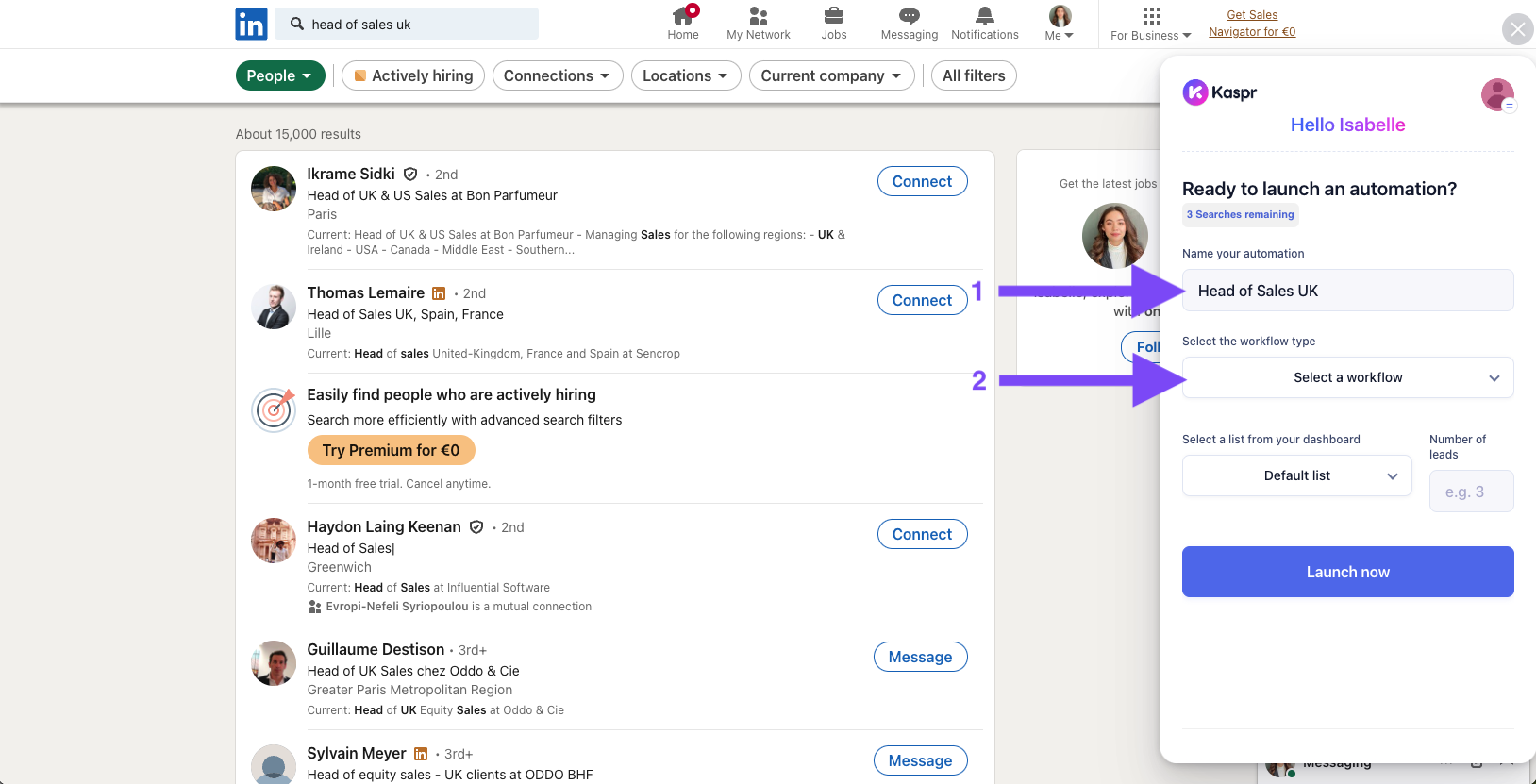Expand the Current company filter dropdown
The image size is (1536, 784).
click(832, 75)
